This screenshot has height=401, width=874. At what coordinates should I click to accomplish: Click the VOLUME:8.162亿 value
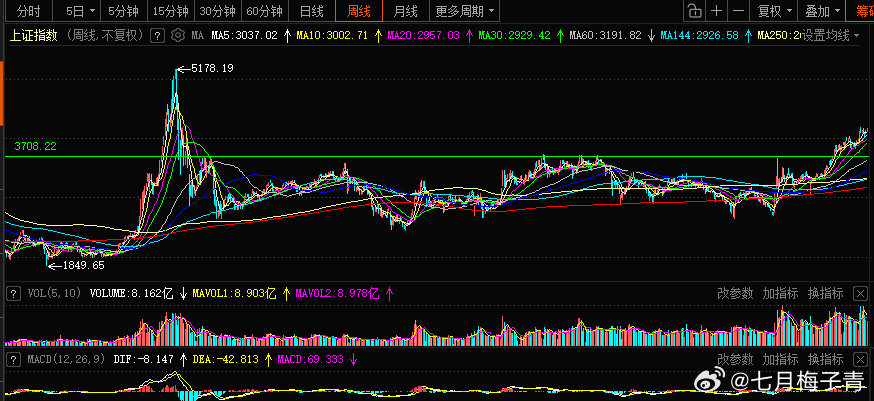132,293
